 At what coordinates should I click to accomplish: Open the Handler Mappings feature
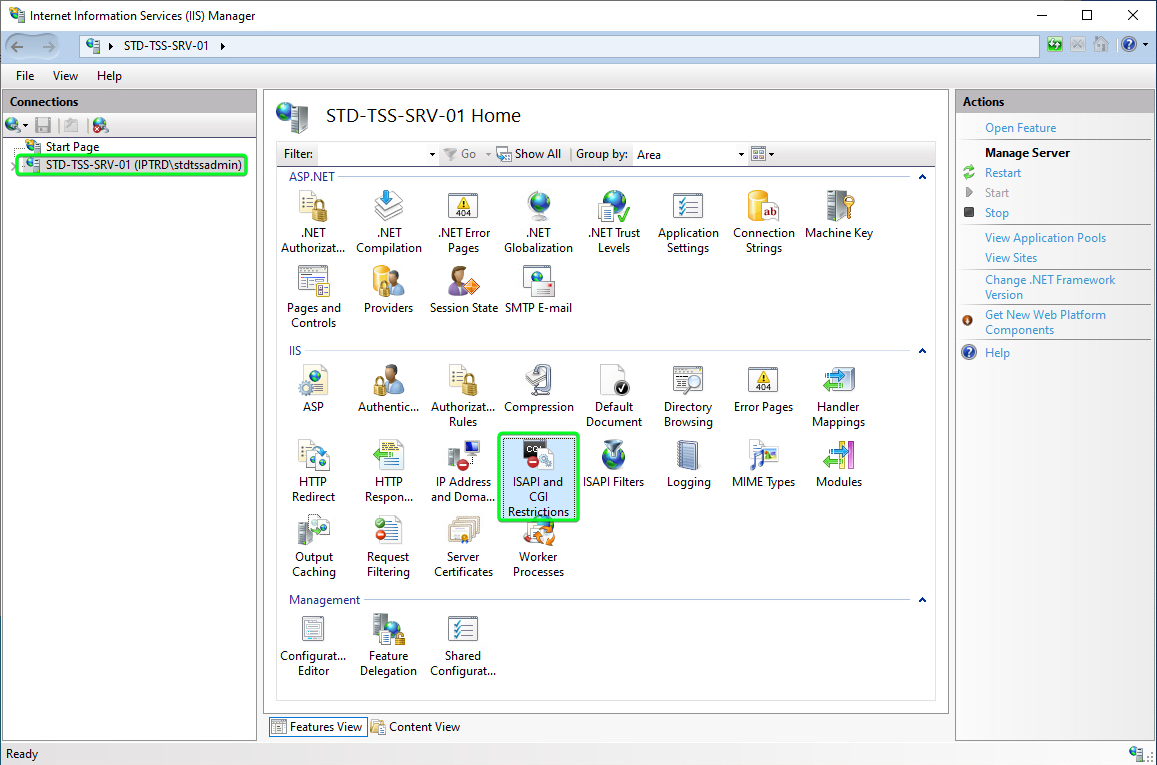click(839, 396)
